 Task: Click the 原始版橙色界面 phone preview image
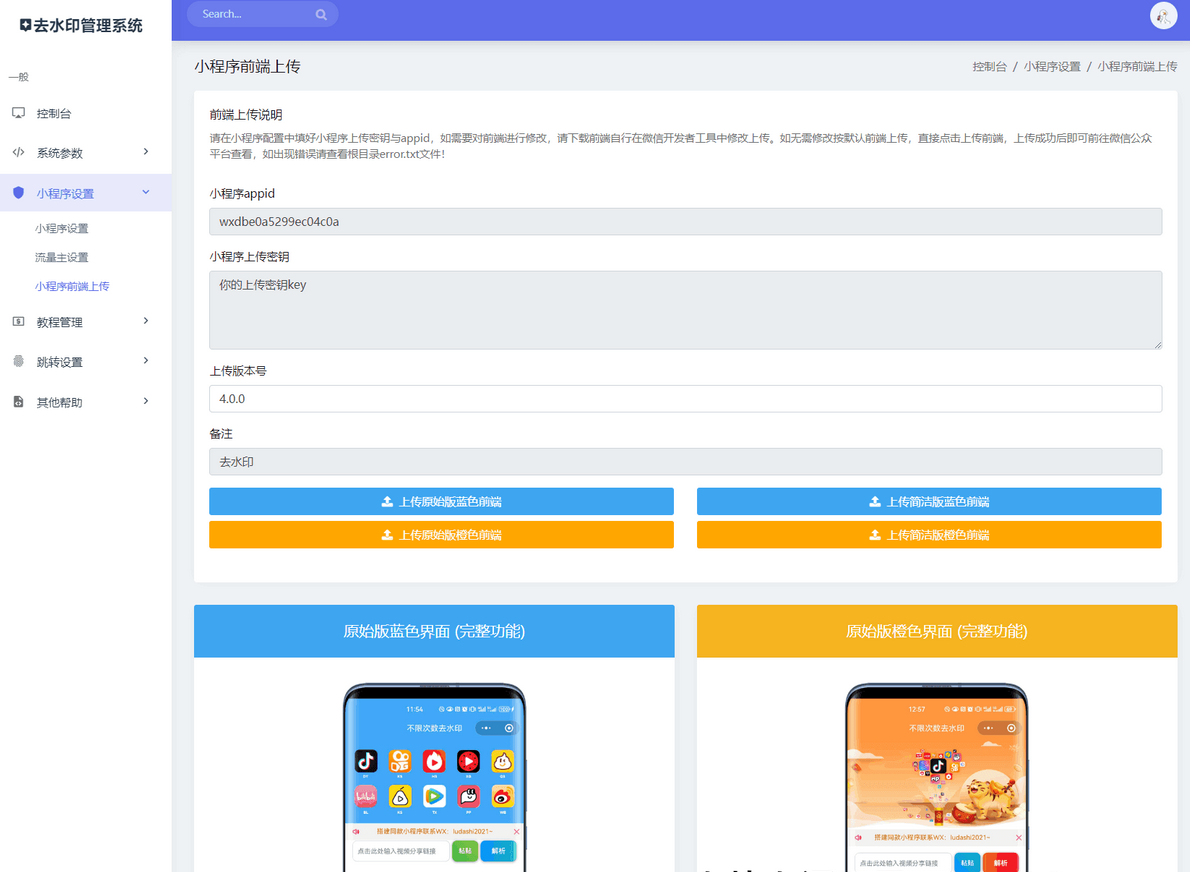pyautogui.click(x=937, y=777)
